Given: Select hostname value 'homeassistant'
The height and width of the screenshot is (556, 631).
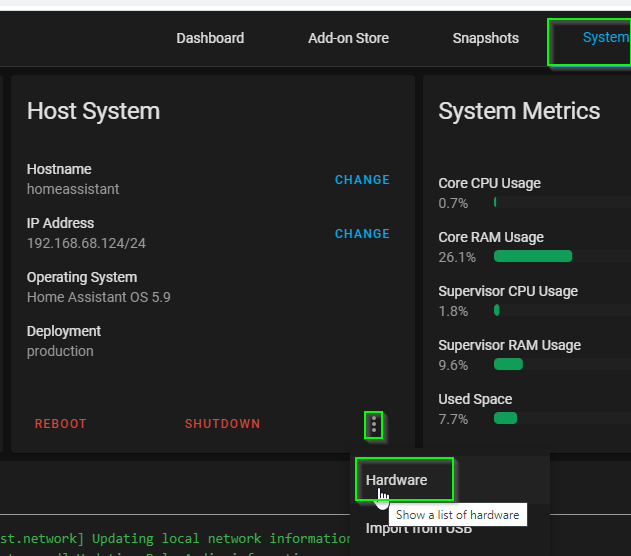Looking at the screenshot, I should point(73,189).
